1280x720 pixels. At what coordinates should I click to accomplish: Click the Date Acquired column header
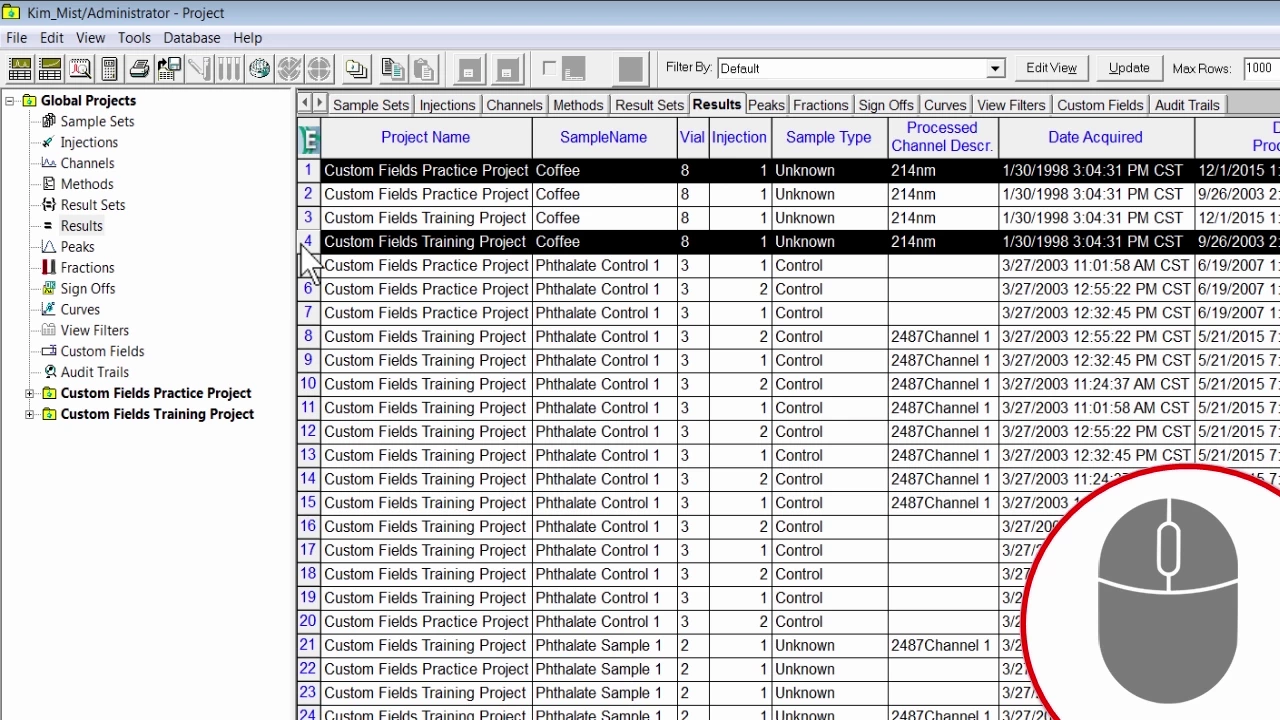point(1096,138)
